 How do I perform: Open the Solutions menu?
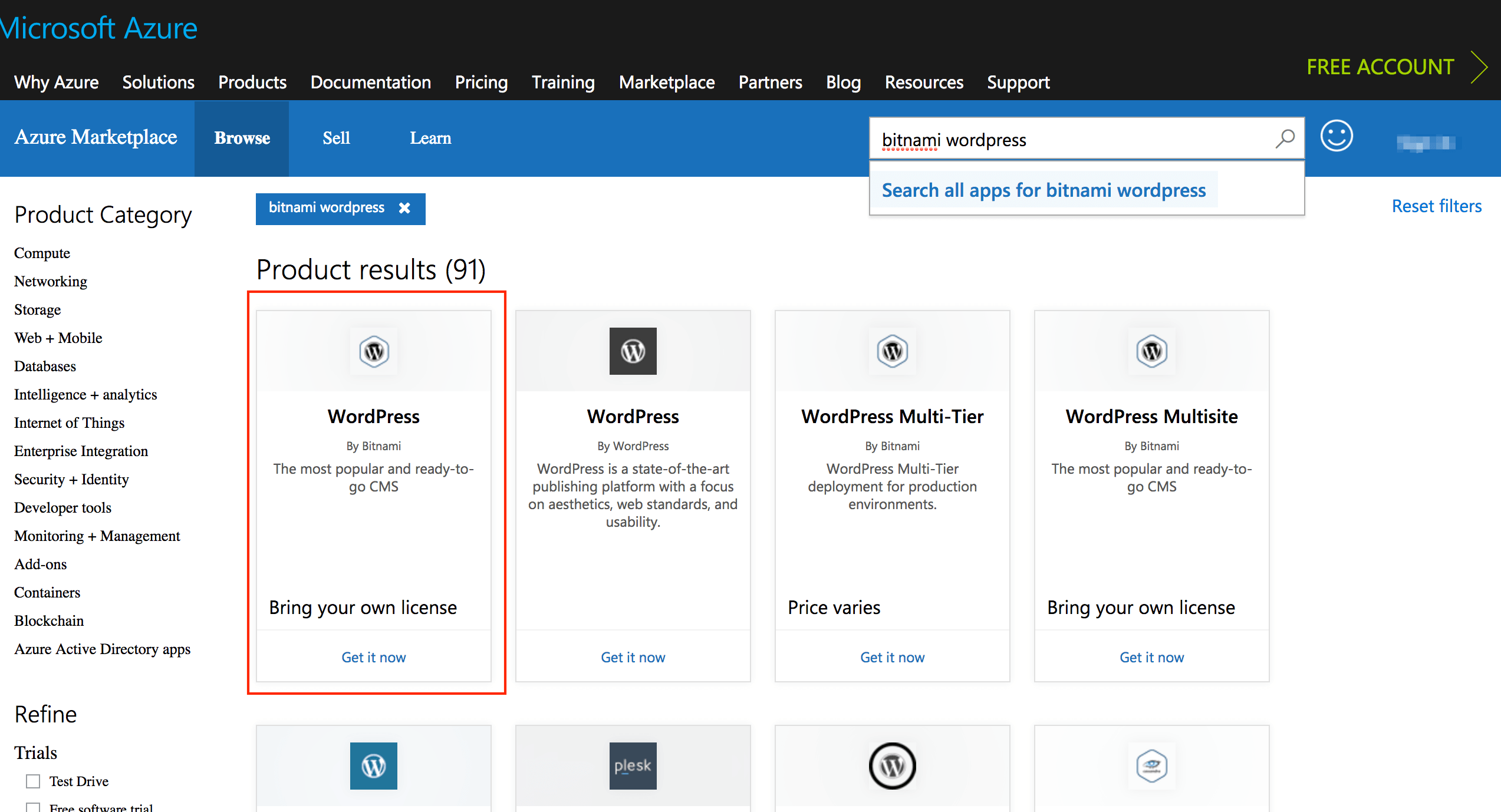[159, 82]
